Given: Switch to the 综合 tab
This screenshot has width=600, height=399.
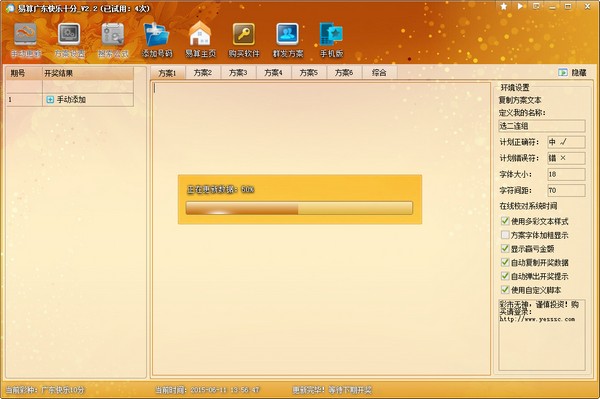Looking at the screenshot, I should 379,72.
